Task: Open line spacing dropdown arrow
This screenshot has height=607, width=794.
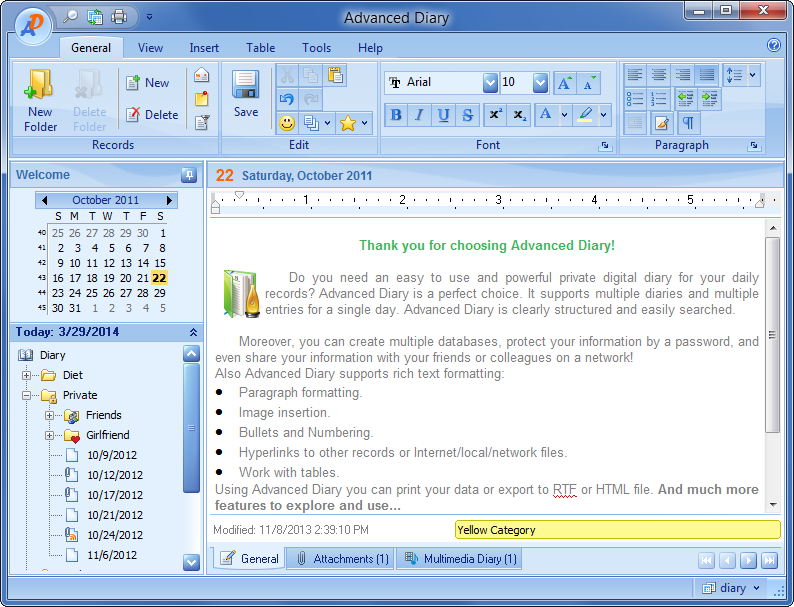Action: click(752, 75)
